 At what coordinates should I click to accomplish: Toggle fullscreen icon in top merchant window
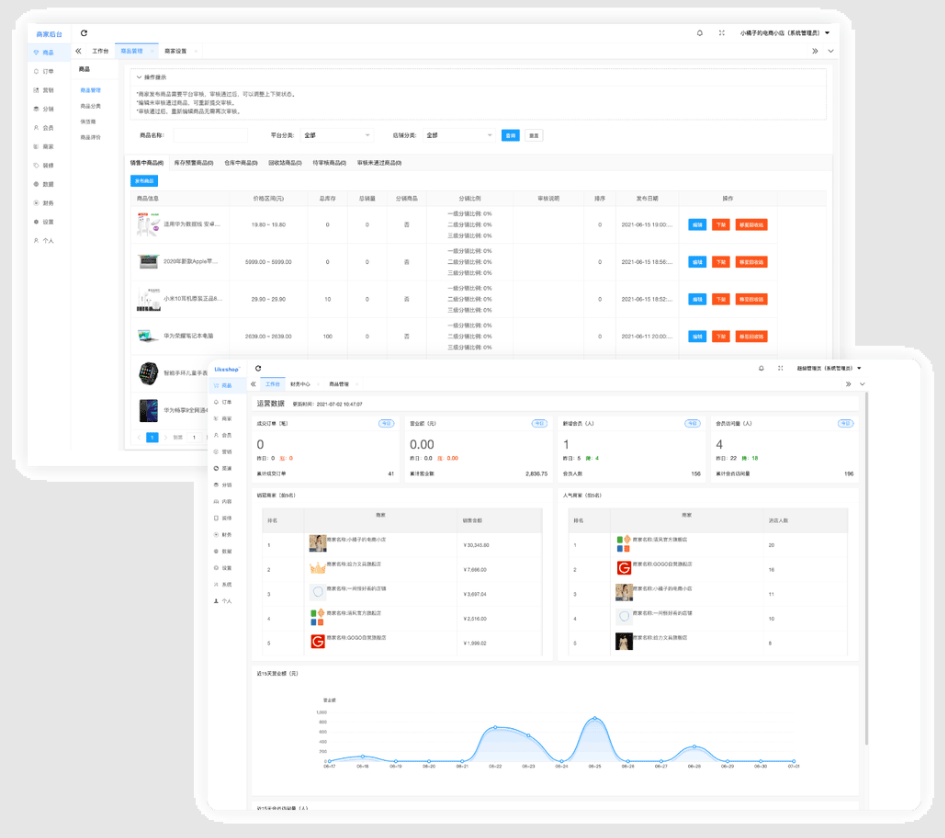tap(721, 33)
